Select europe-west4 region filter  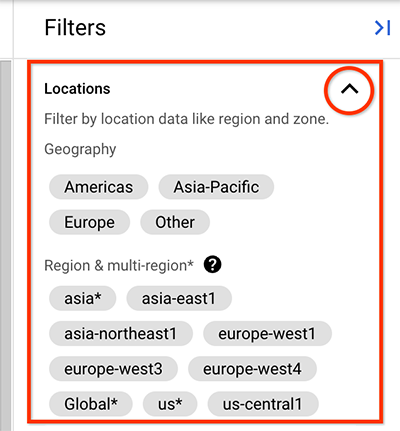click(x=252, y=369)
